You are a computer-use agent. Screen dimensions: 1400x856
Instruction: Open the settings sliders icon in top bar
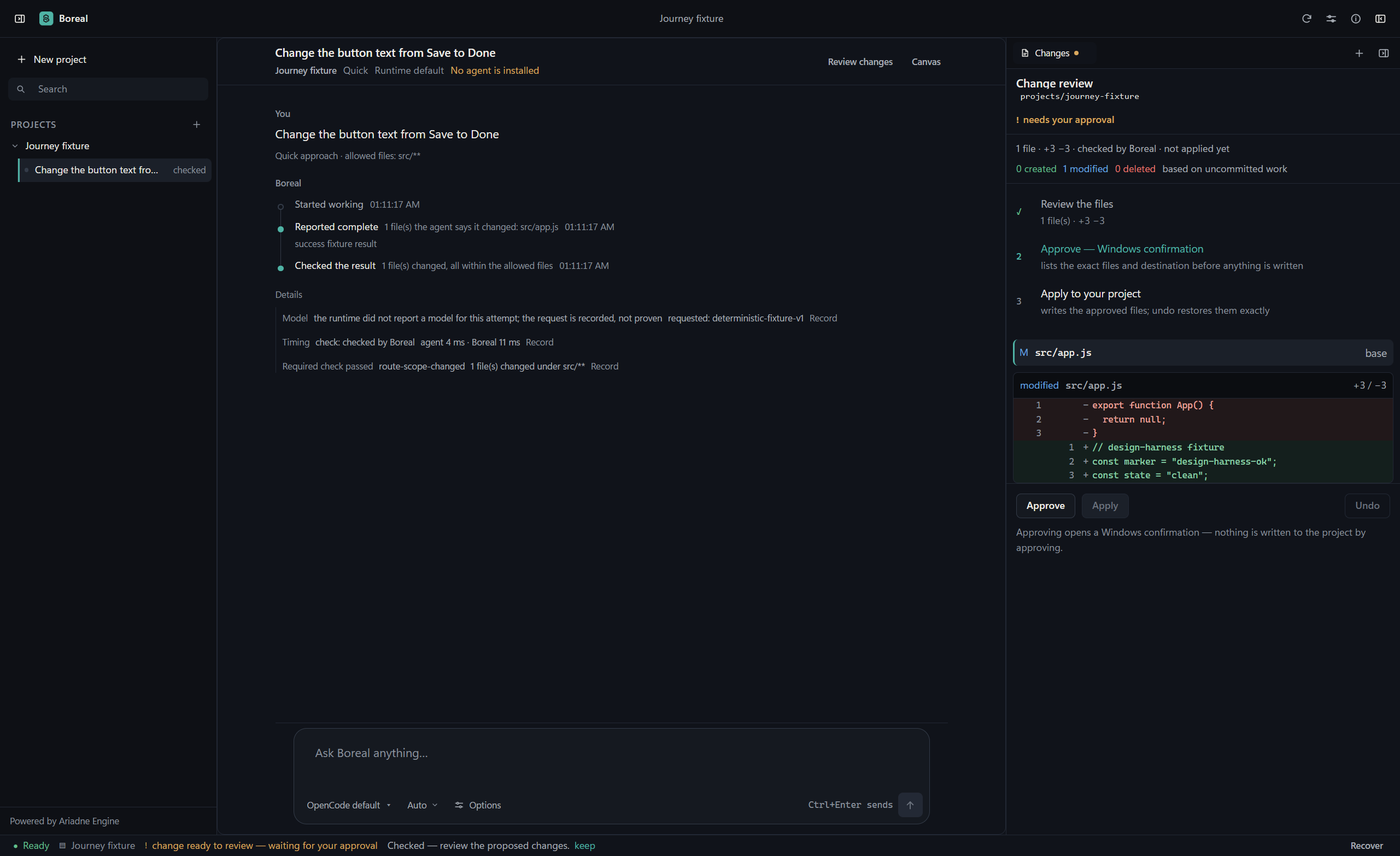click(x=1331, y=19)
